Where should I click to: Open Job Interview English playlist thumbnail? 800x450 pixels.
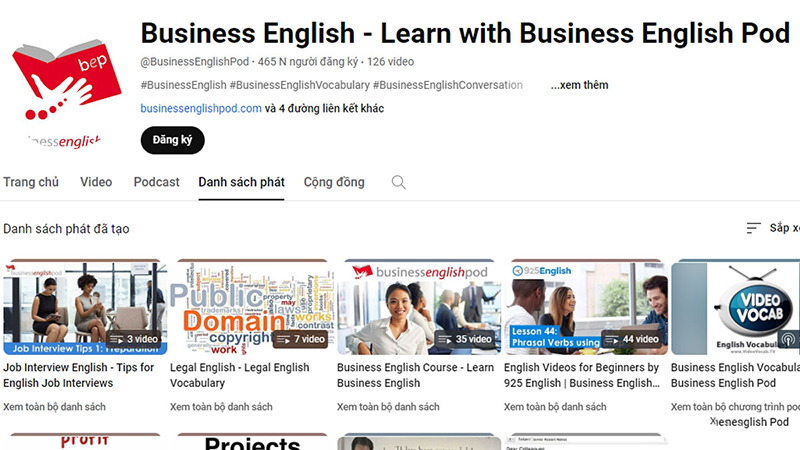point(85,308)
